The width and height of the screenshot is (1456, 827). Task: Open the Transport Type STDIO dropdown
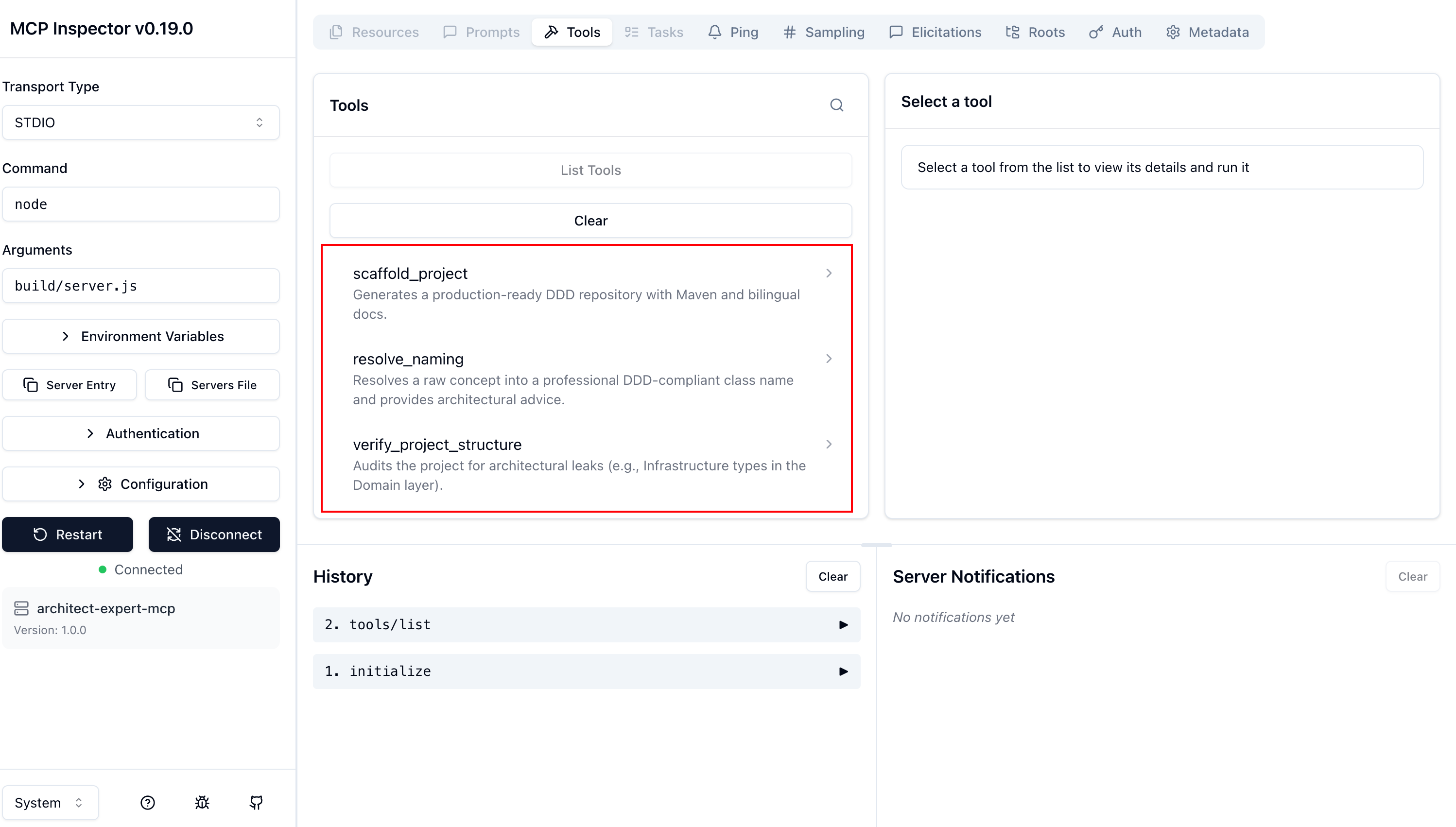coord(141,122)
